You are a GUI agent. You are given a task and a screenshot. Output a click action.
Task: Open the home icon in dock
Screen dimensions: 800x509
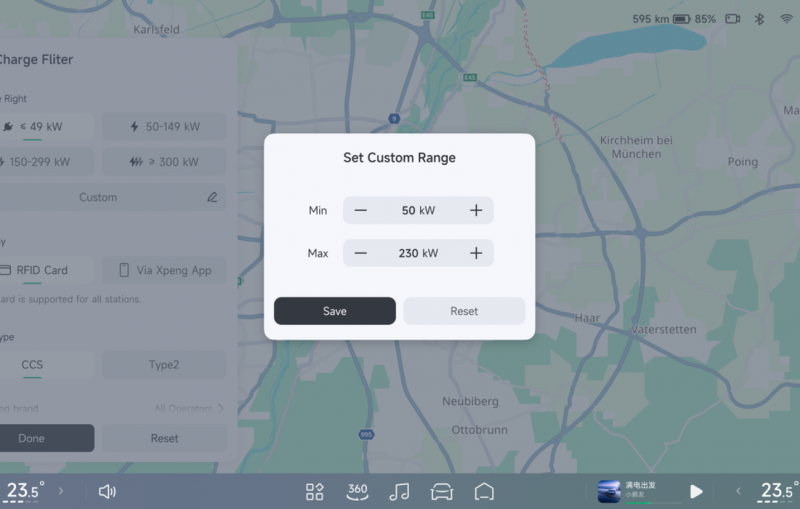(484, 491)
